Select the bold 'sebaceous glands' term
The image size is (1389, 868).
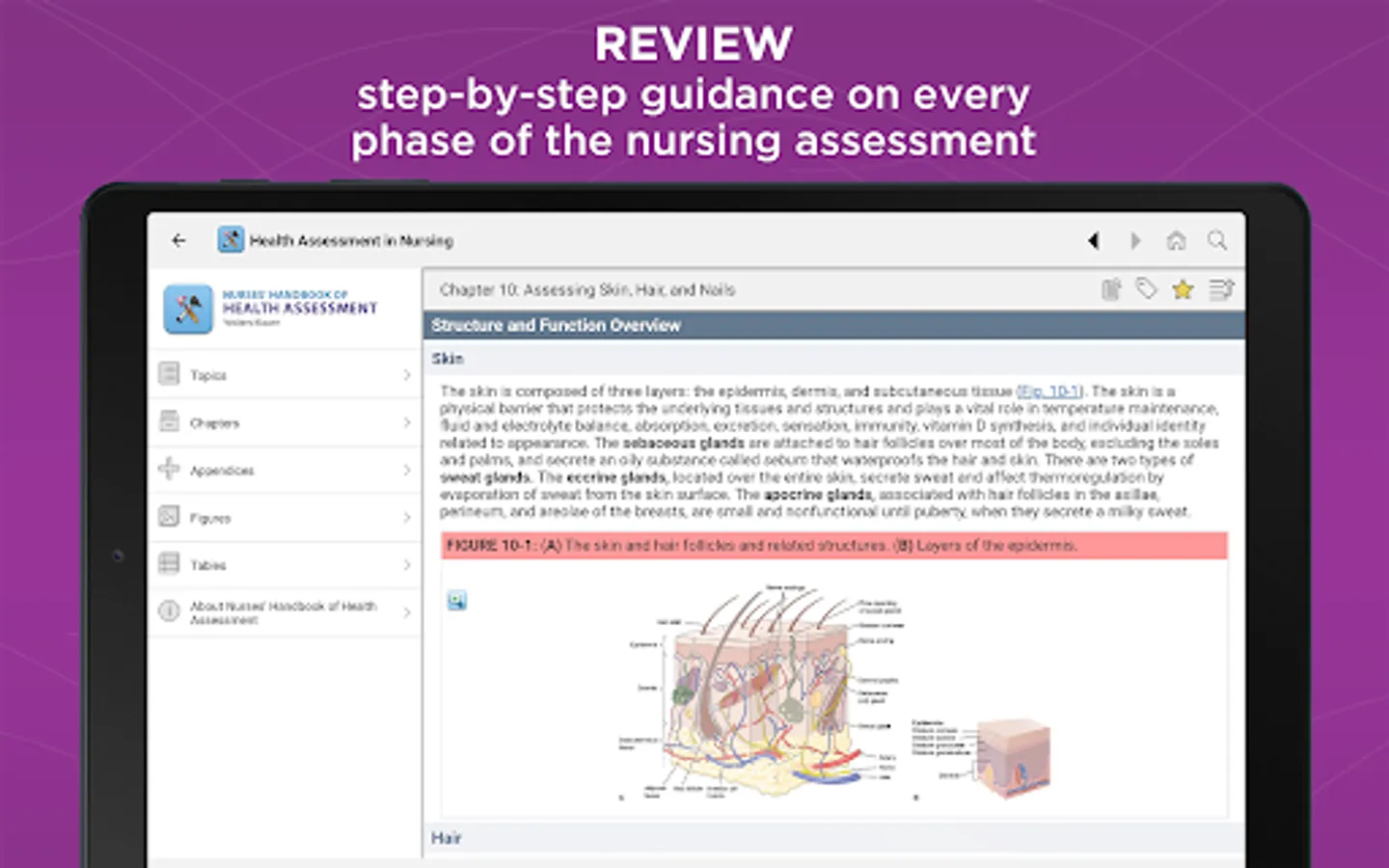pos(684,444)
